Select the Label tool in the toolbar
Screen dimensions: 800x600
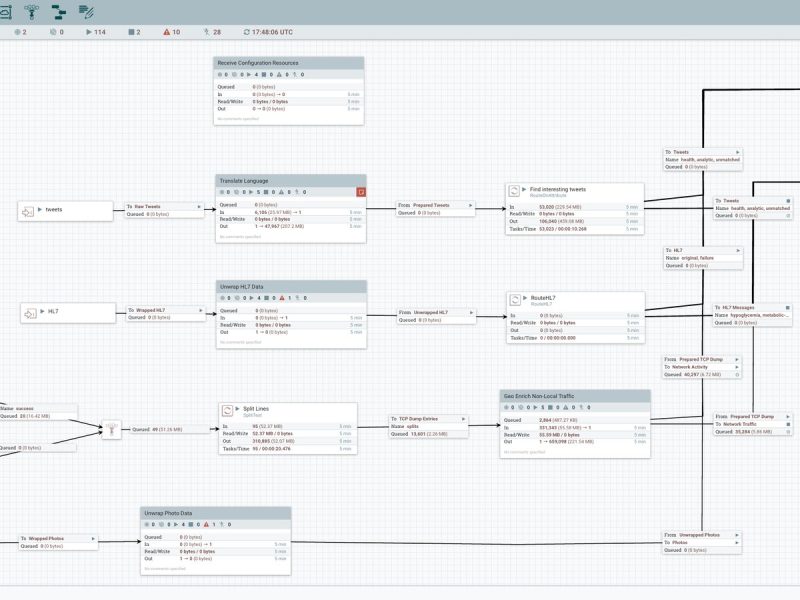[86, 11]
